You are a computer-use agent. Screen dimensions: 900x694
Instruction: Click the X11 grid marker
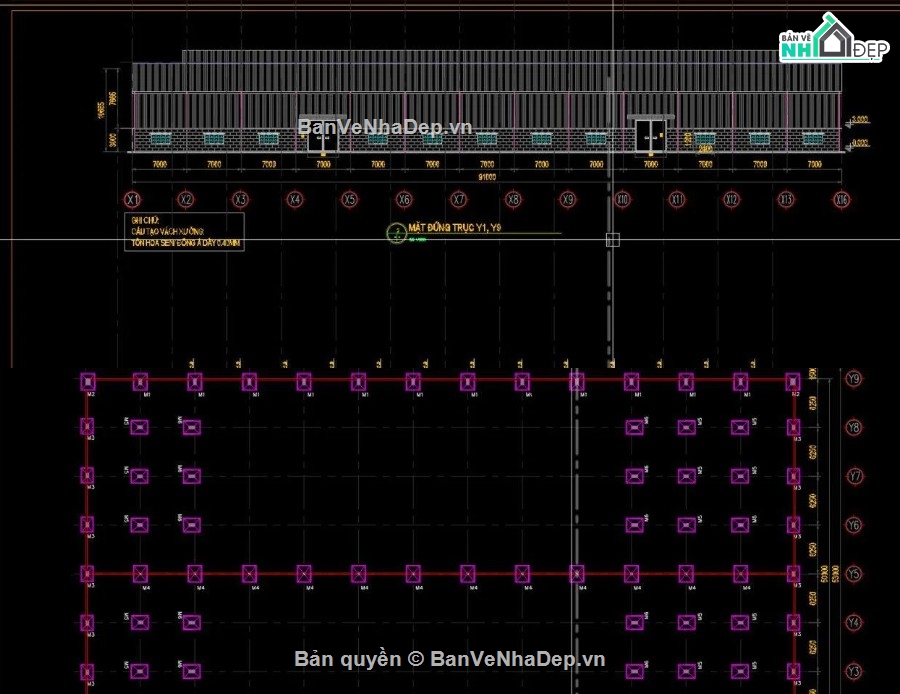pyautogui.click(x=677, y=200)
